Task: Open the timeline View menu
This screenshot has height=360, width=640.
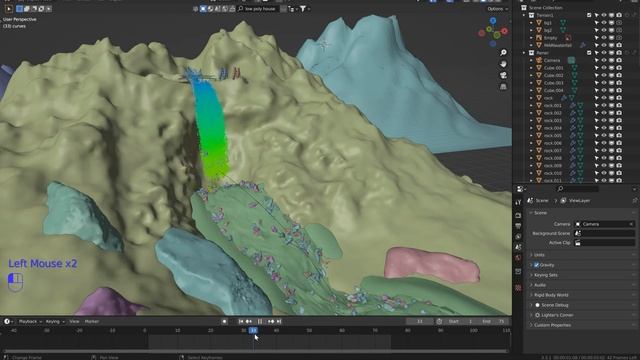Action: pos(74,322)
